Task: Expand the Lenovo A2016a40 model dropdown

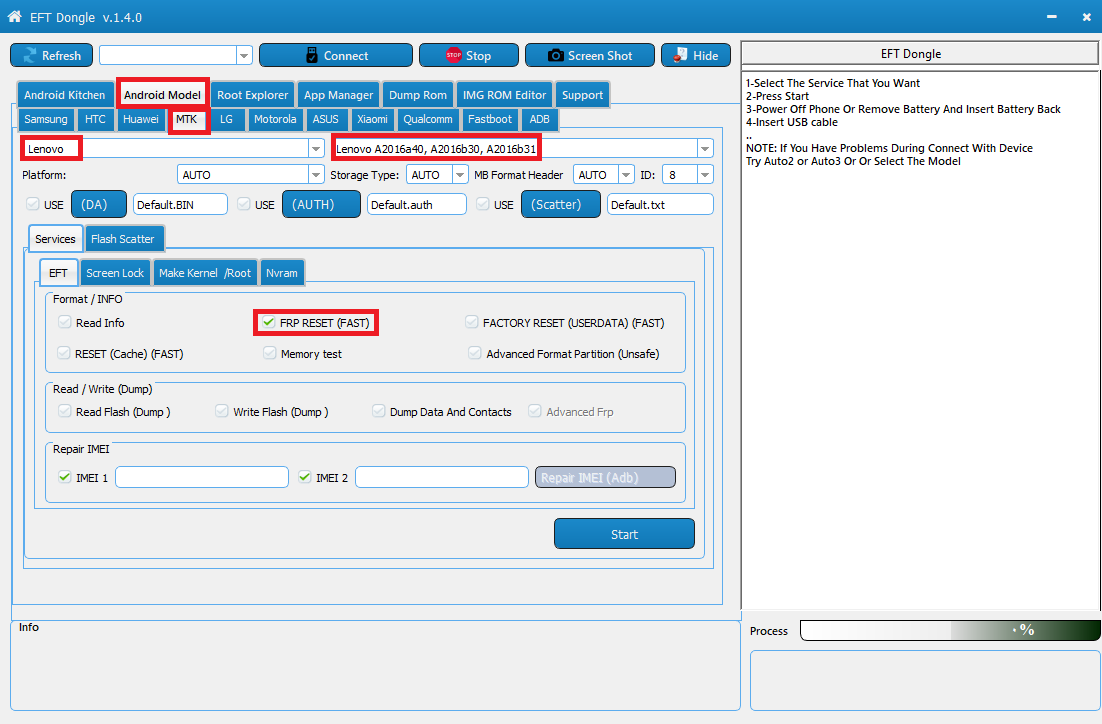Action: tap(704, 149)
